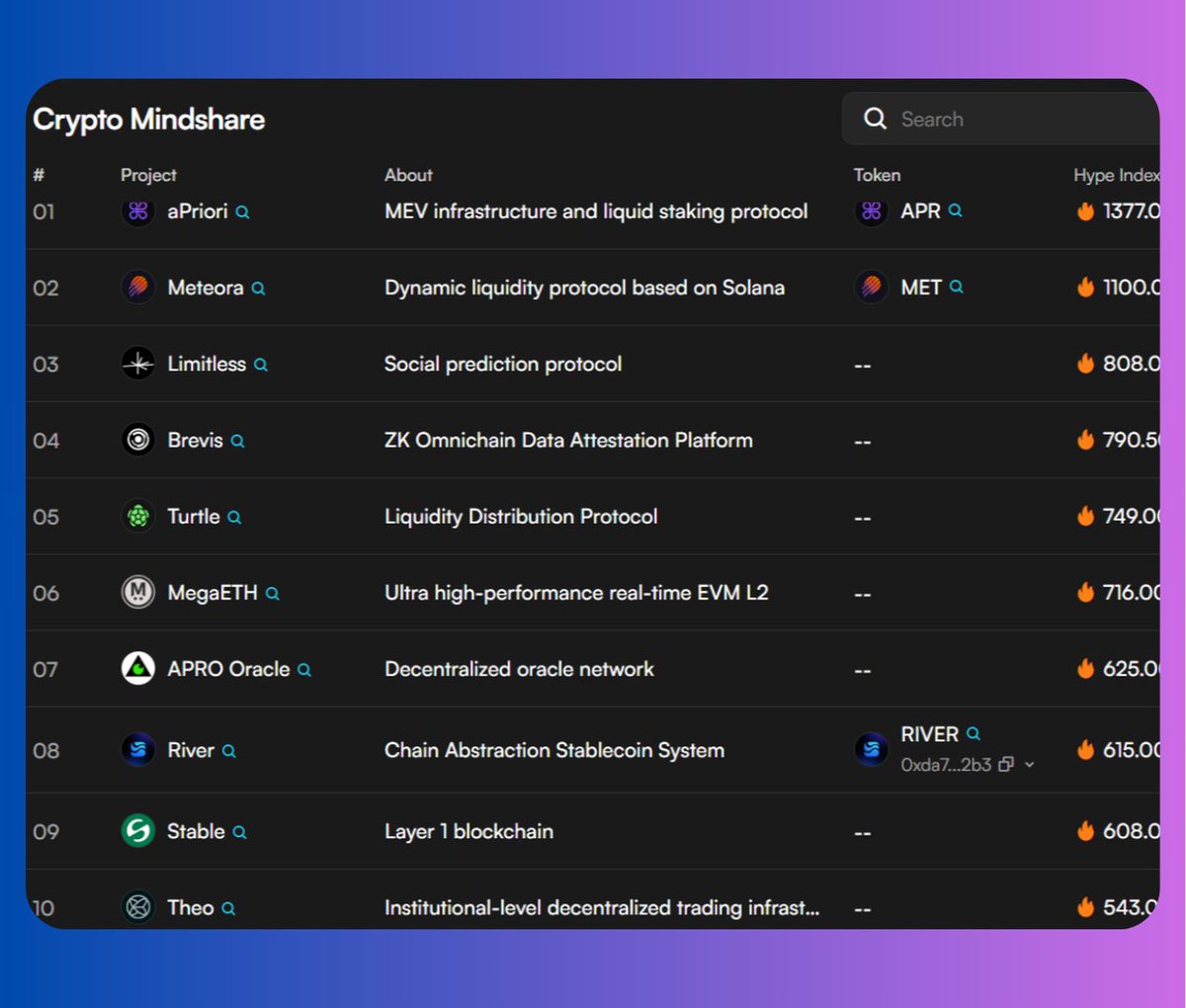The height and width of the screenshot is (1008, 1186).
Task: Click 'Decentralized oracle network' description
Action: [519, 669]
